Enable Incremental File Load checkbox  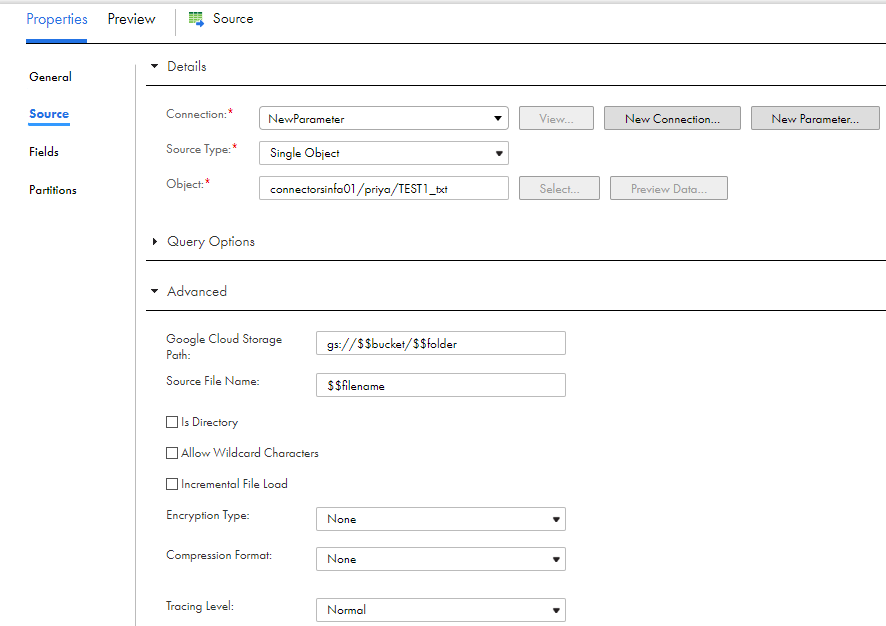coord(172,484)
